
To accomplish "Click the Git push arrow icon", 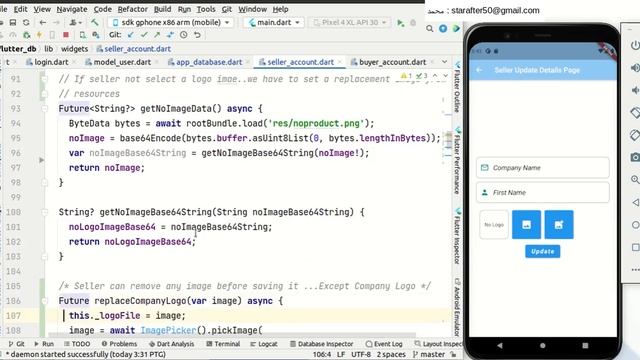I will (x=157, y=35).
